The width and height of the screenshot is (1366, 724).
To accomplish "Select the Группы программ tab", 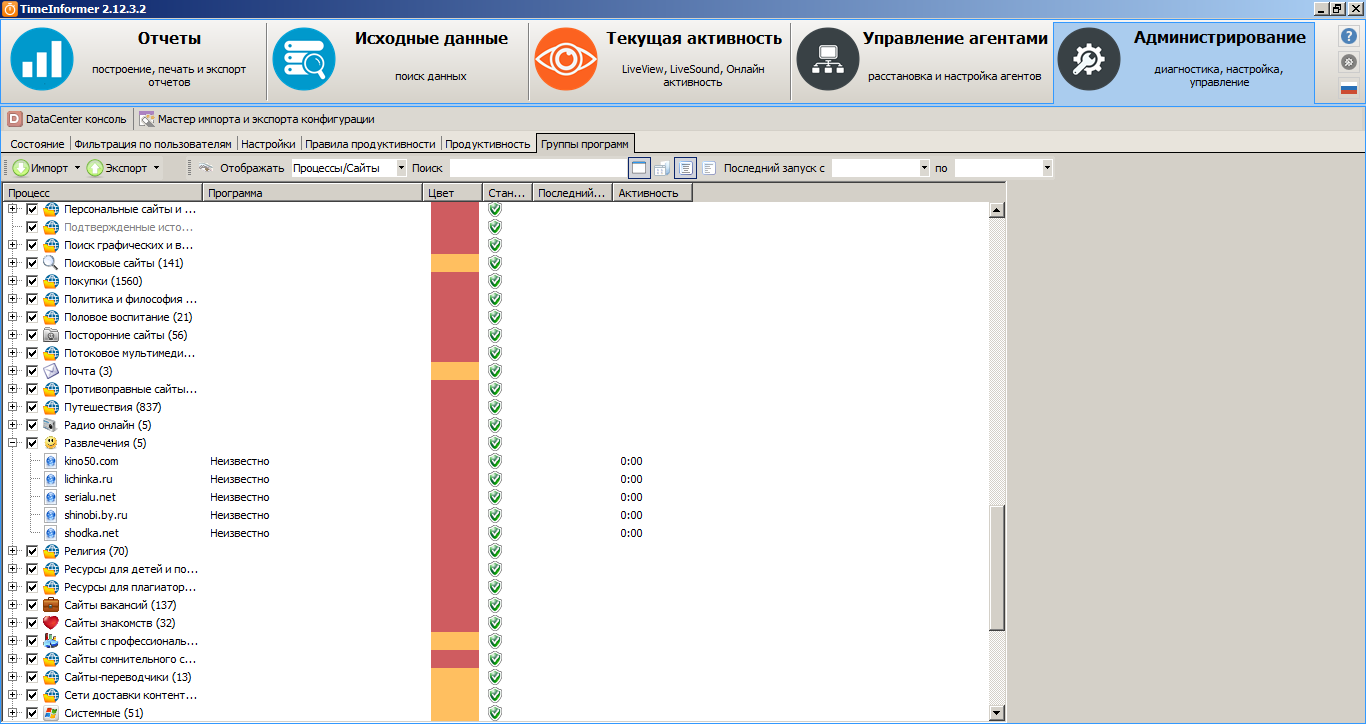I will [x=585, y=144].
